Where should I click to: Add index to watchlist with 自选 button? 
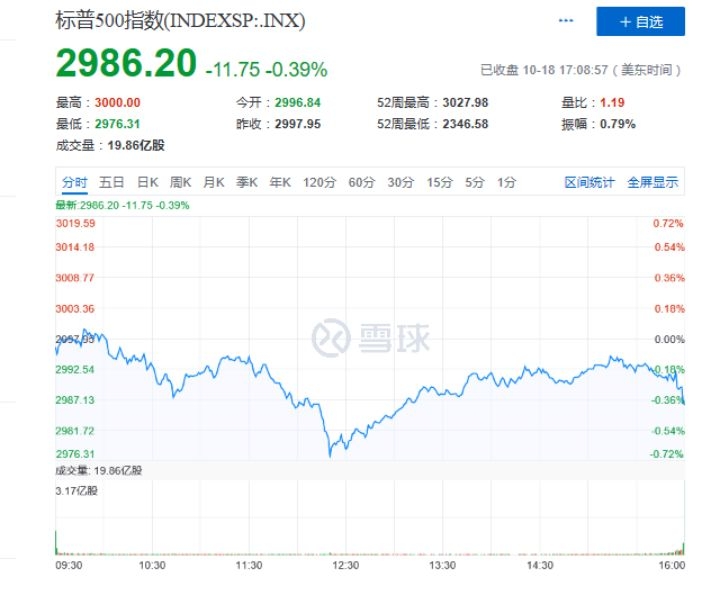640,21
